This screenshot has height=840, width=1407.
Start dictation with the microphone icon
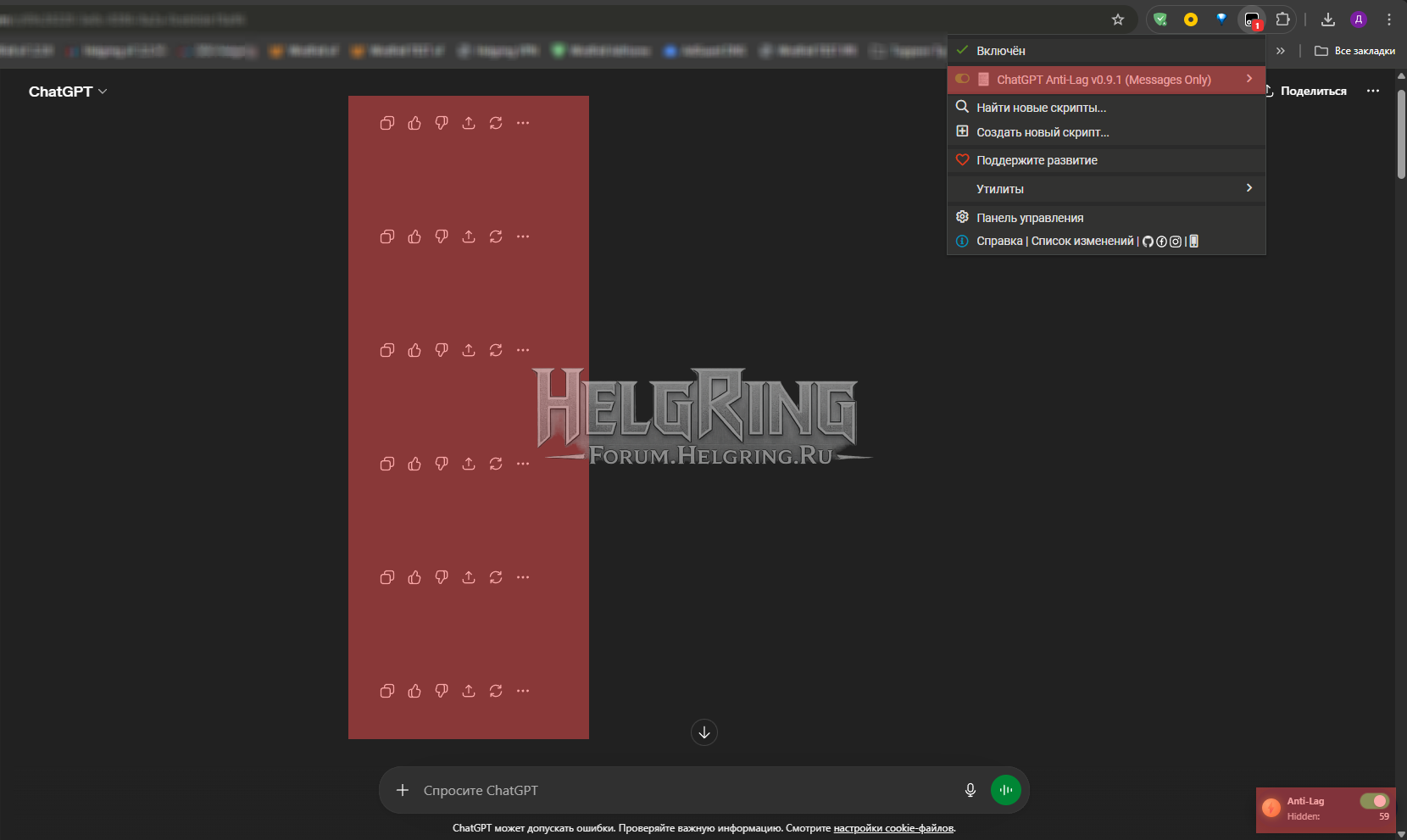point(970,790)
